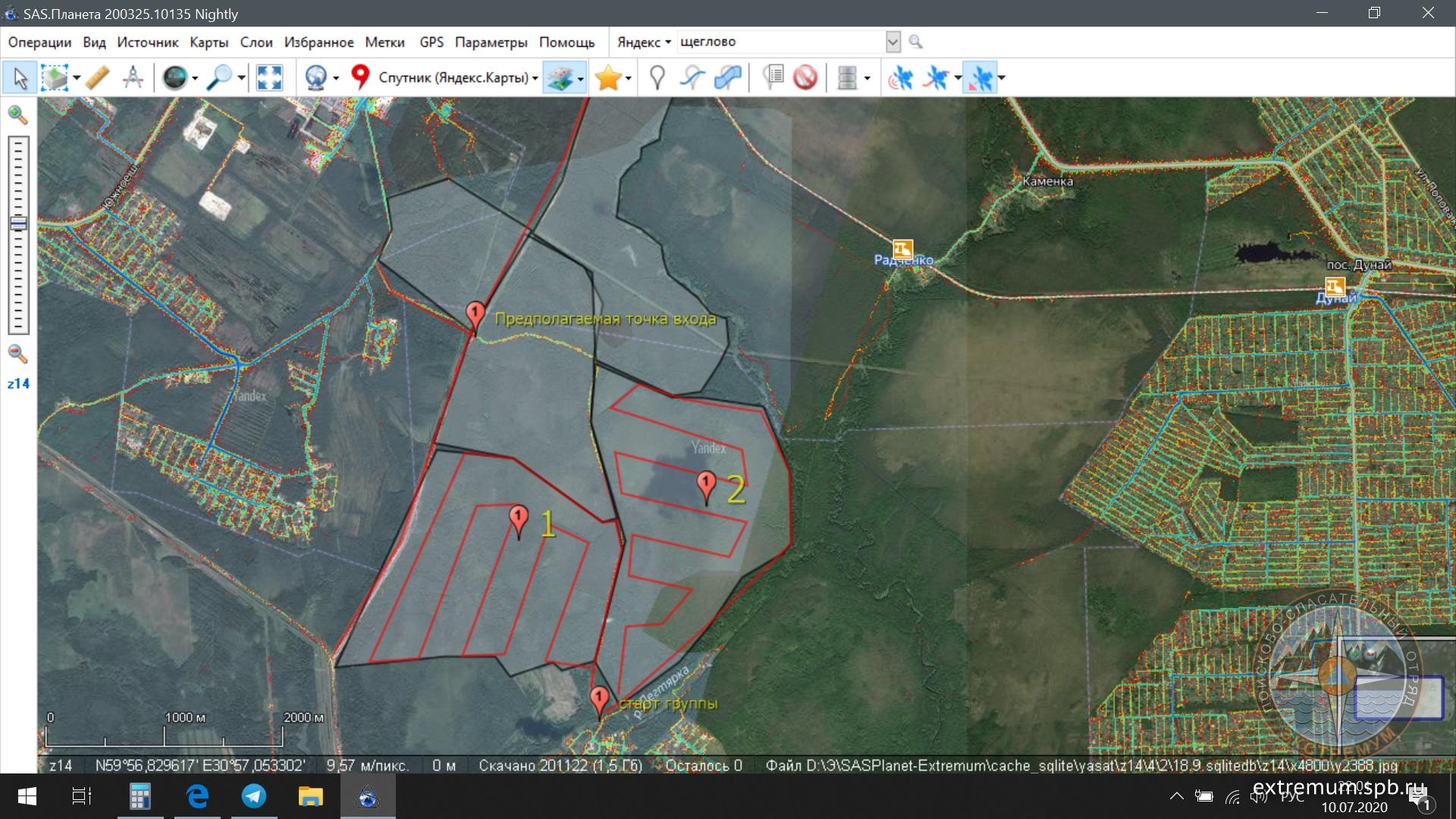Zoom out with the minus magnifier

(x=17, y=353)
